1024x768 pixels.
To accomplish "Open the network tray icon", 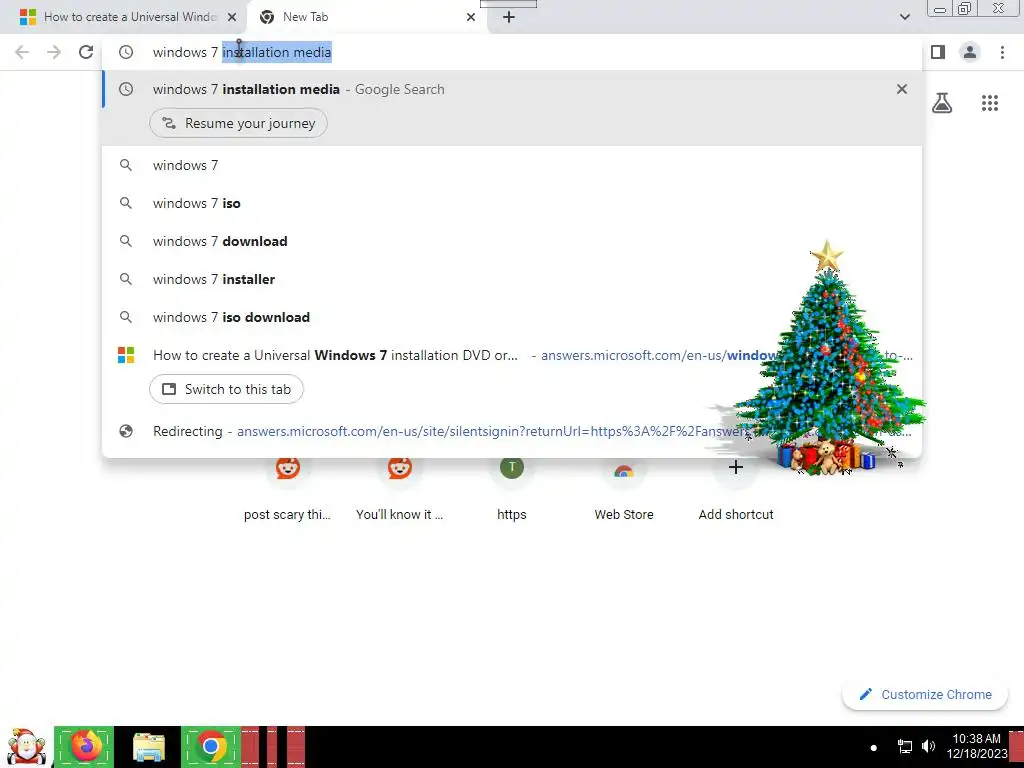I will click(905, 746).
